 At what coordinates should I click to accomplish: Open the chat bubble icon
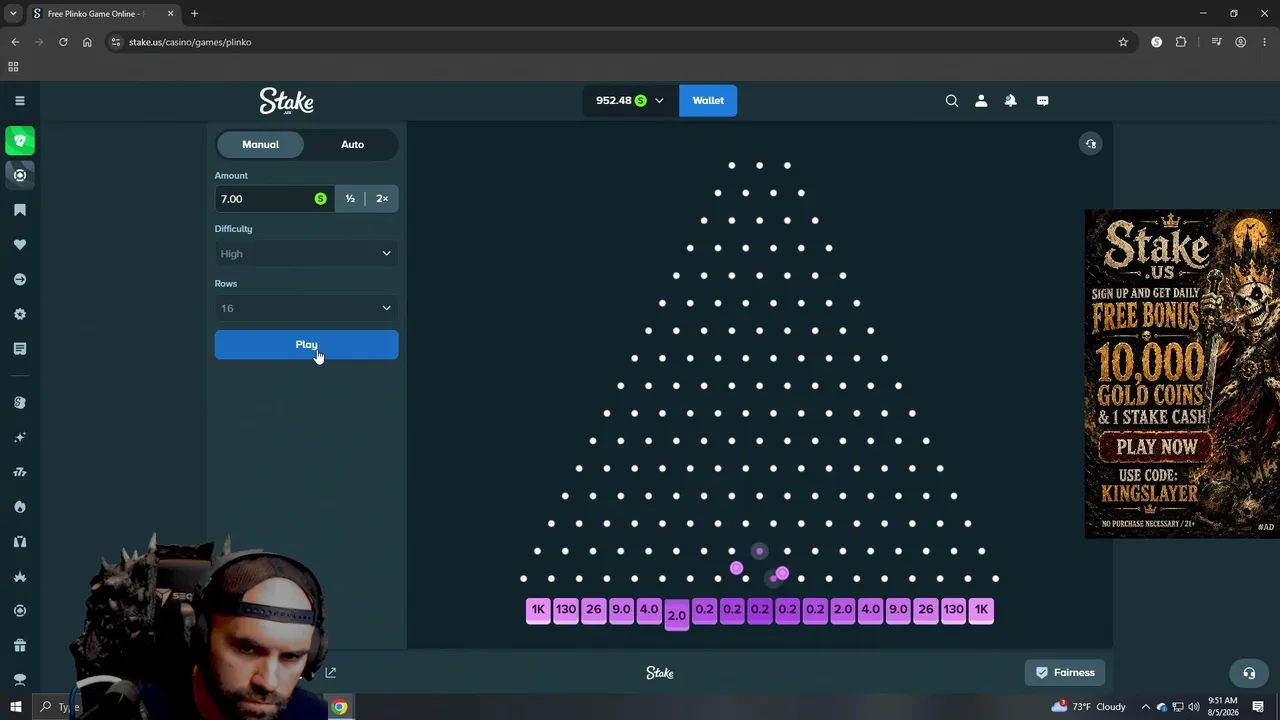point(1042,100)
